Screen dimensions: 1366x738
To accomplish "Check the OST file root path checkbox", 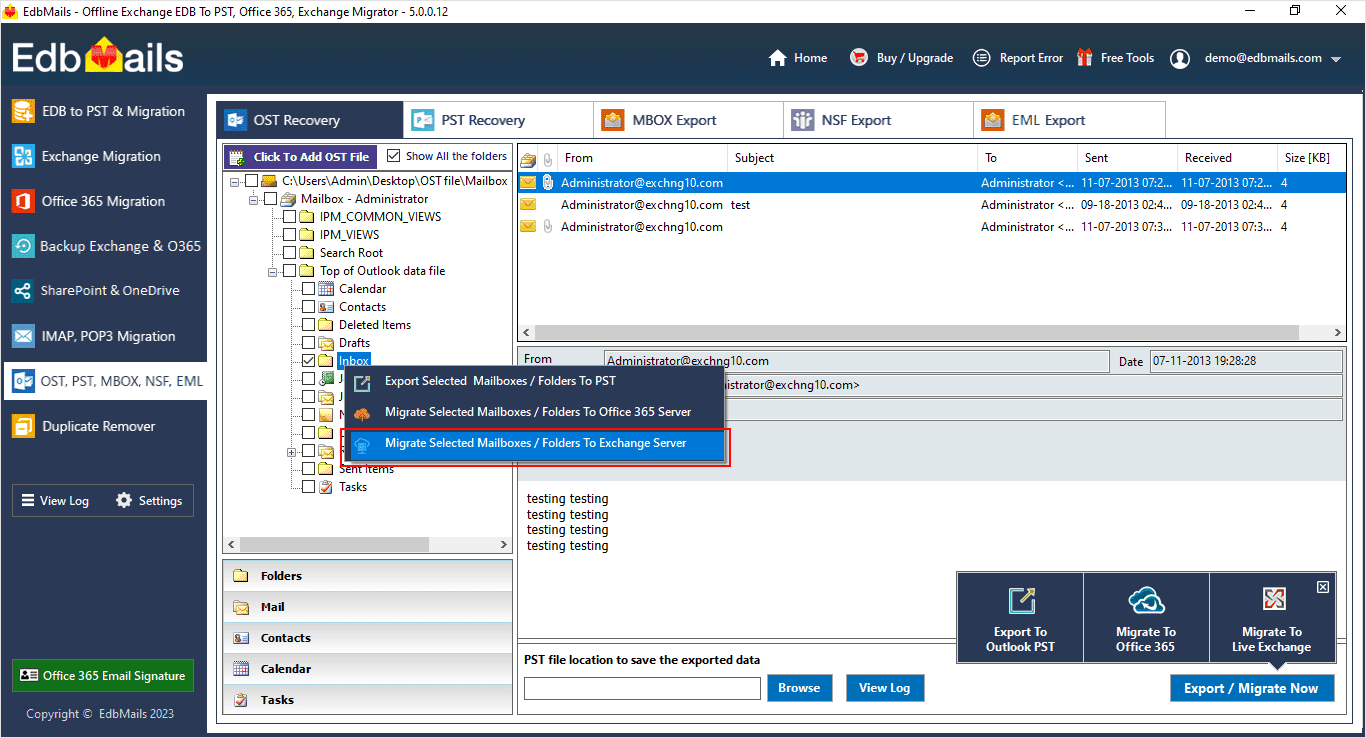I will [x=251, y=181].
